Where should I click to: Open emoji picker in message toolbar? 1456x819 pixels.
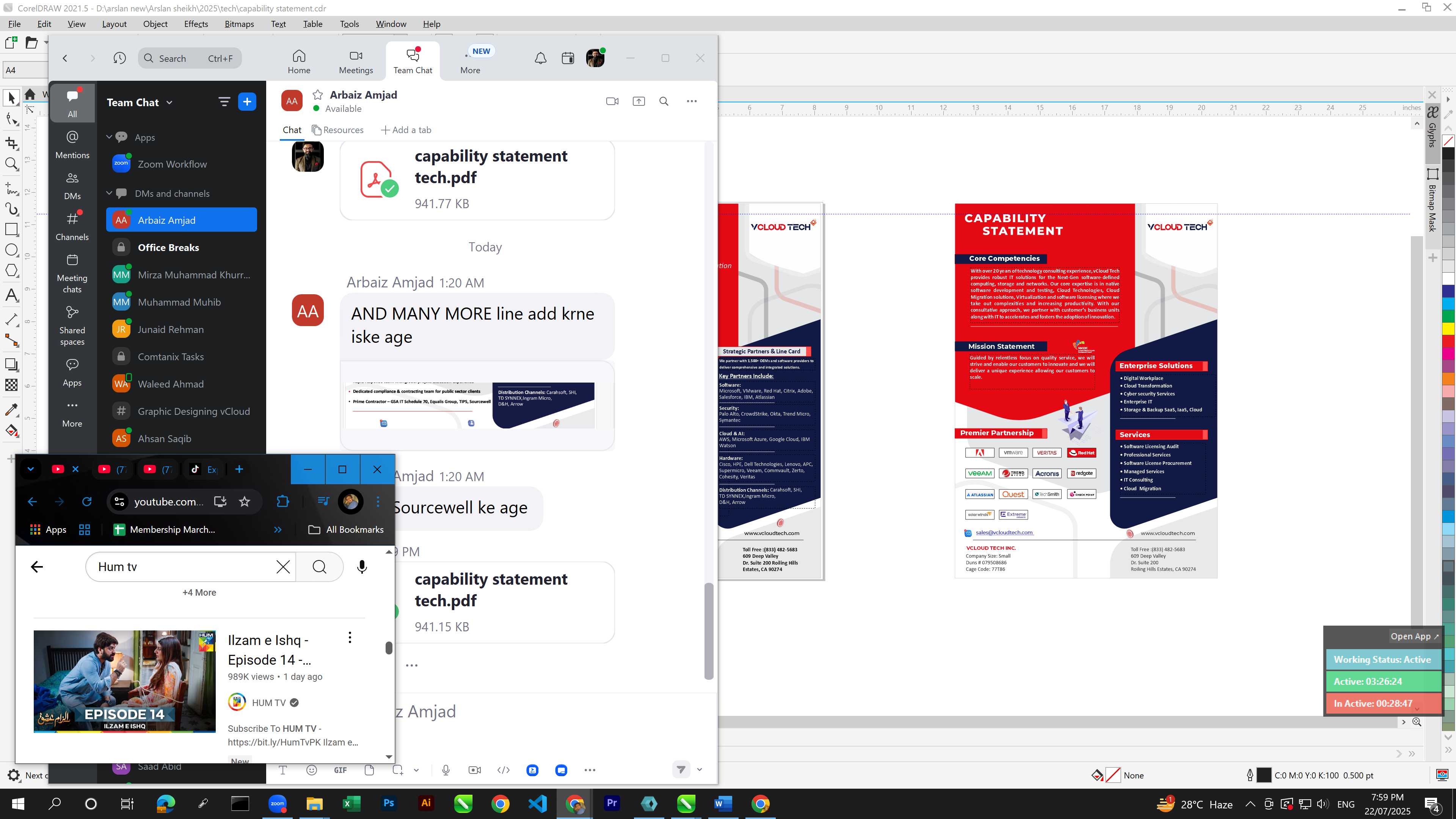point(311,770)
